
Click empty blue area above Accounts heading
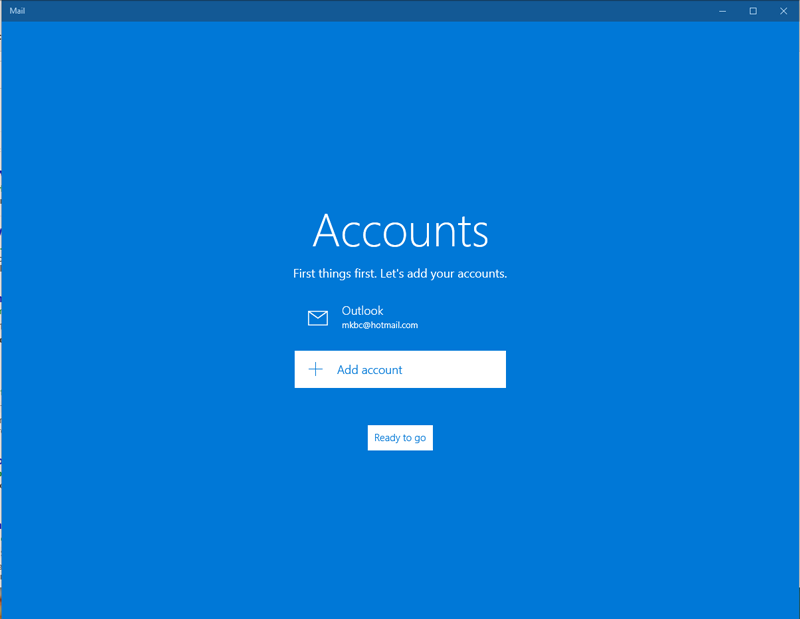pos(400,120)
